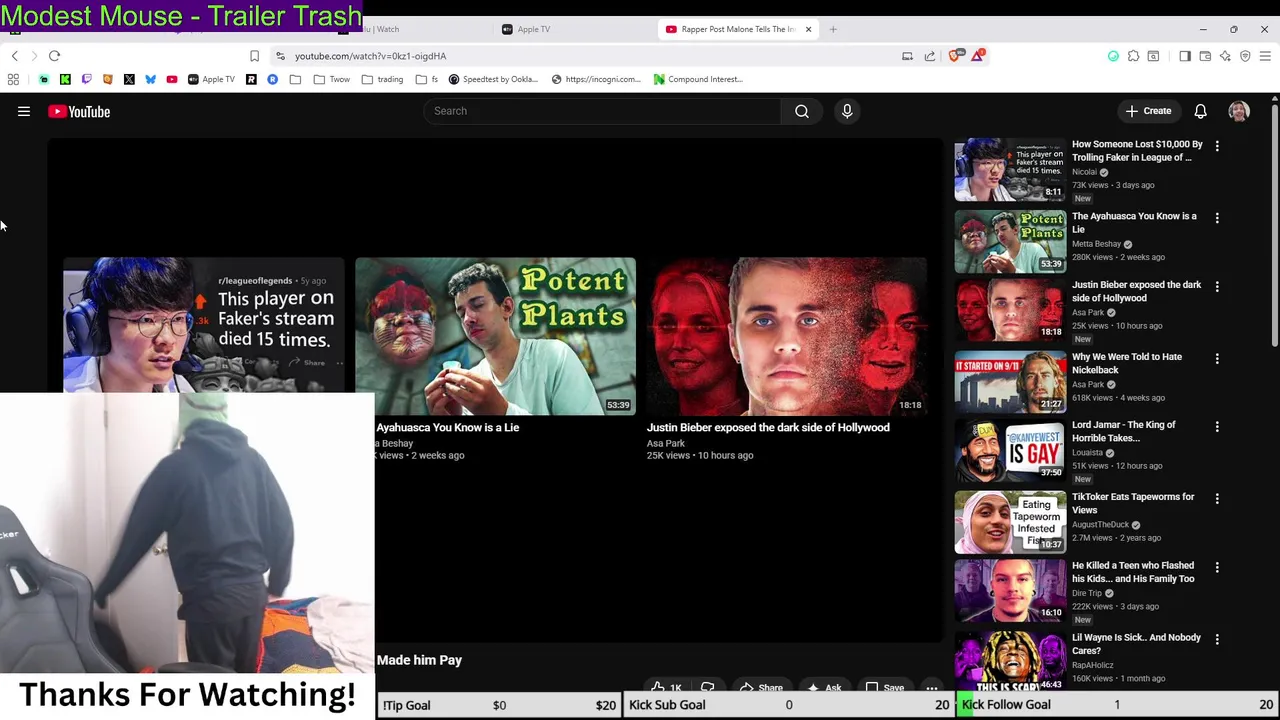Open end-screen video Justin Bieber exposed Hollywood
The width and height of the screenshot is (1280, 720).
point(787,336)
